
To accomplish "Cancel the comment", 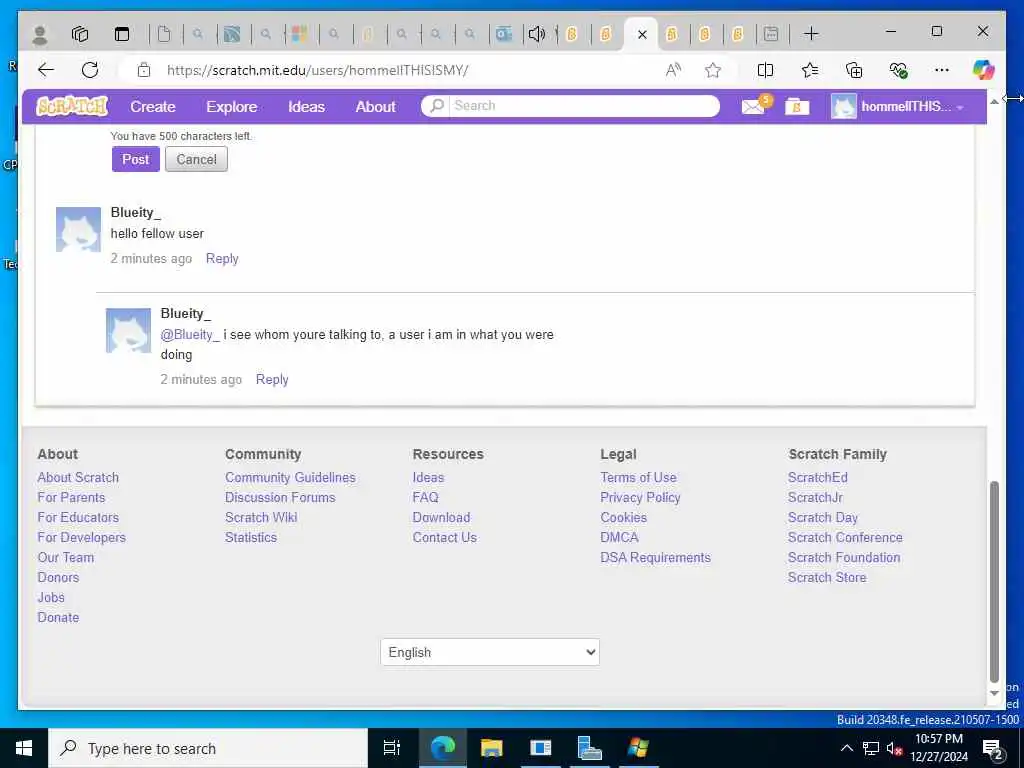I will (197, 159).
